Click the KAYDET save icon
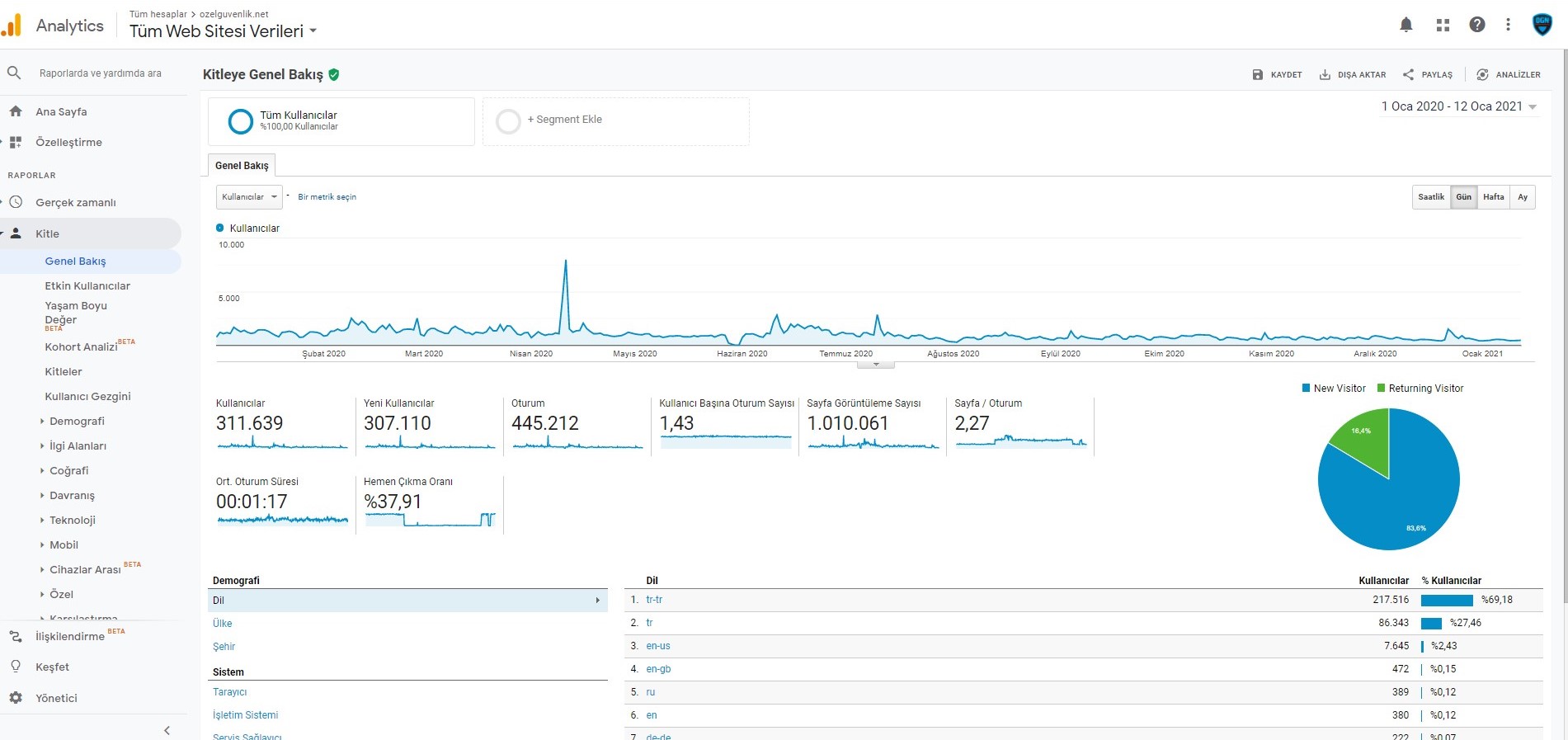Viewport: 1568px width, 740px height. coord(1258,74)
